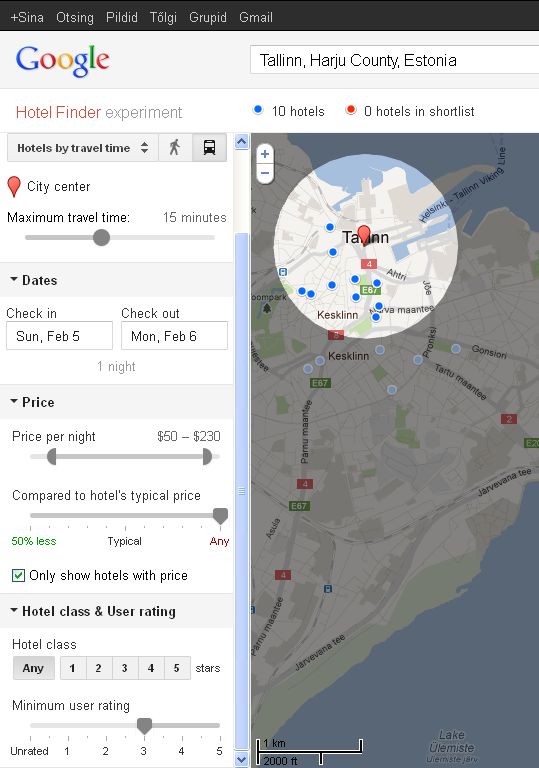
Task: Click red dot next to shortlist count
Action: pos(350,110)
